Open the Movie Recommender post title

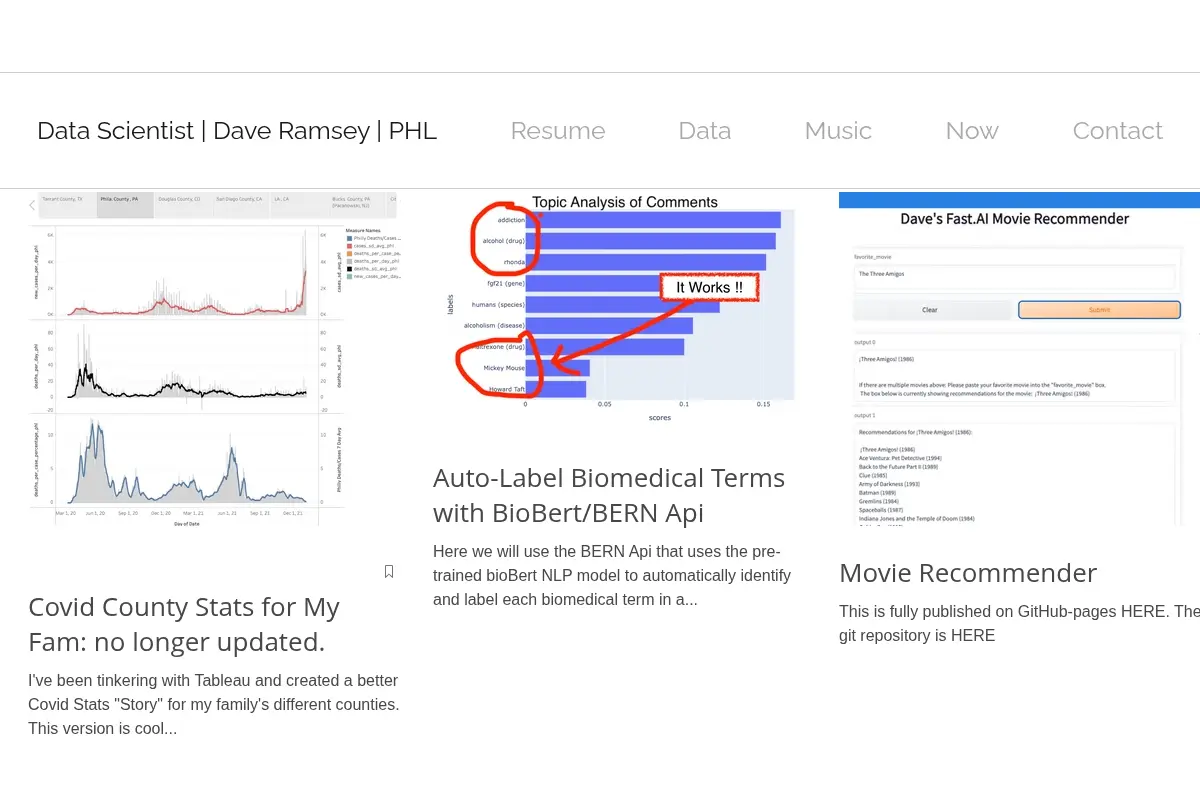tap(968, 573)
